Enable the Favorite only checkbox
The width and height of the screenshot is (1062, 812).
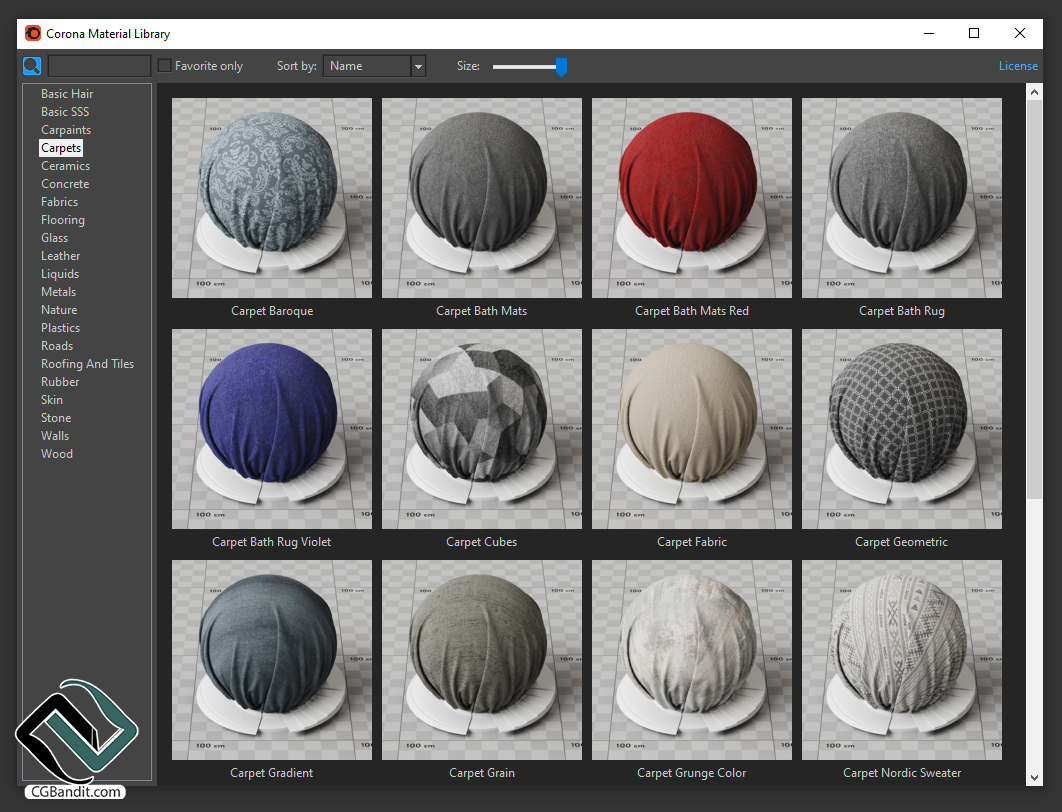coord(165,66)
